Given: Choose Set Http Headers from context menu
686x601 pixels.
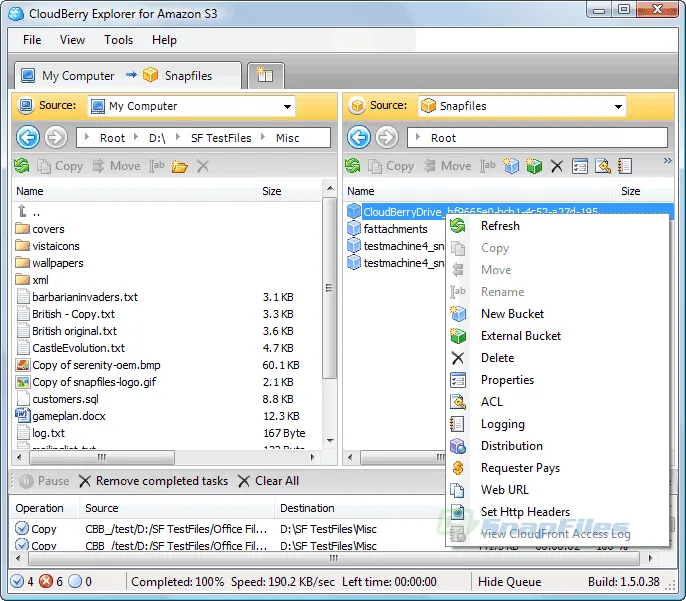Looking at the screenshot, I should pyautogui.click(x=557, y=512).
